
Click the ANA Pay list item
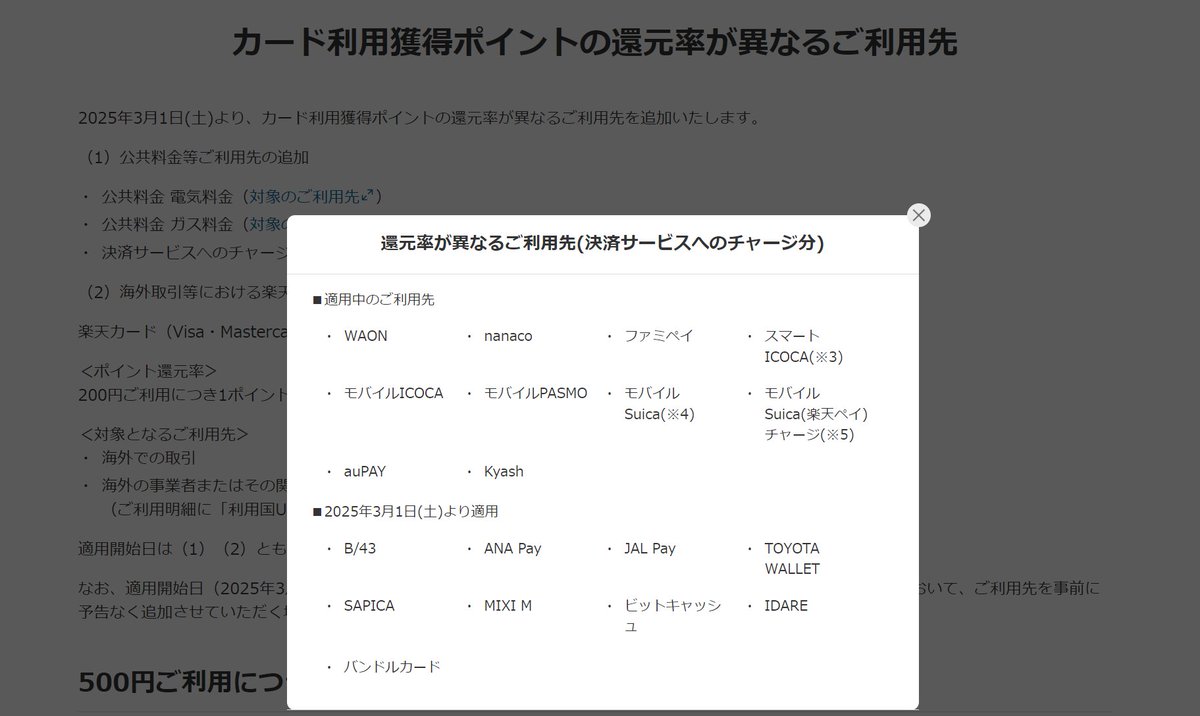(x=513, y=548)
